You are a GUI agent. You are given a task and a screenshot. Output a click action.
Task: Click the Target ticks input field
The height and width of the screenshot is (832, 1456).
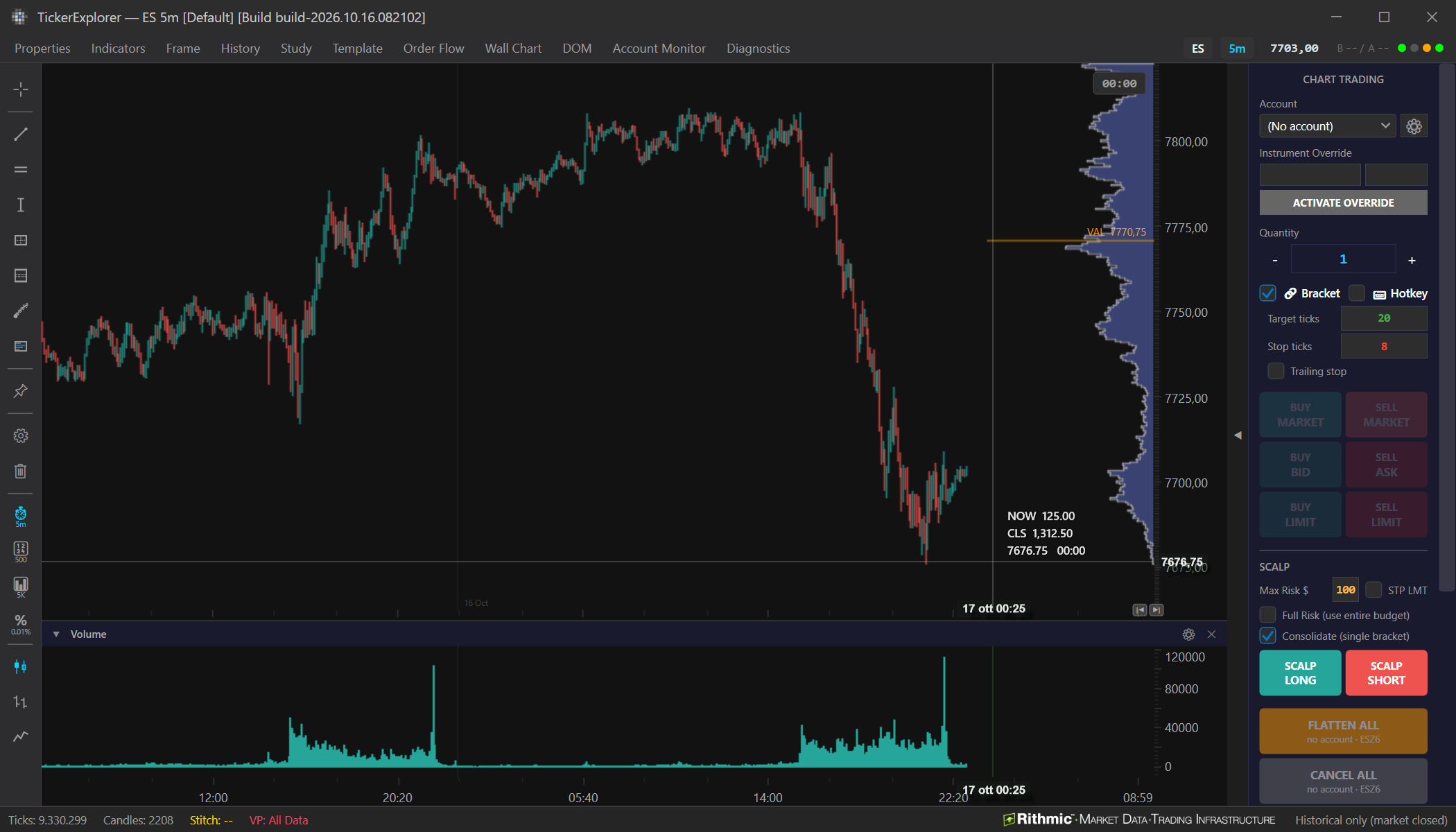tap(1384, 318)
